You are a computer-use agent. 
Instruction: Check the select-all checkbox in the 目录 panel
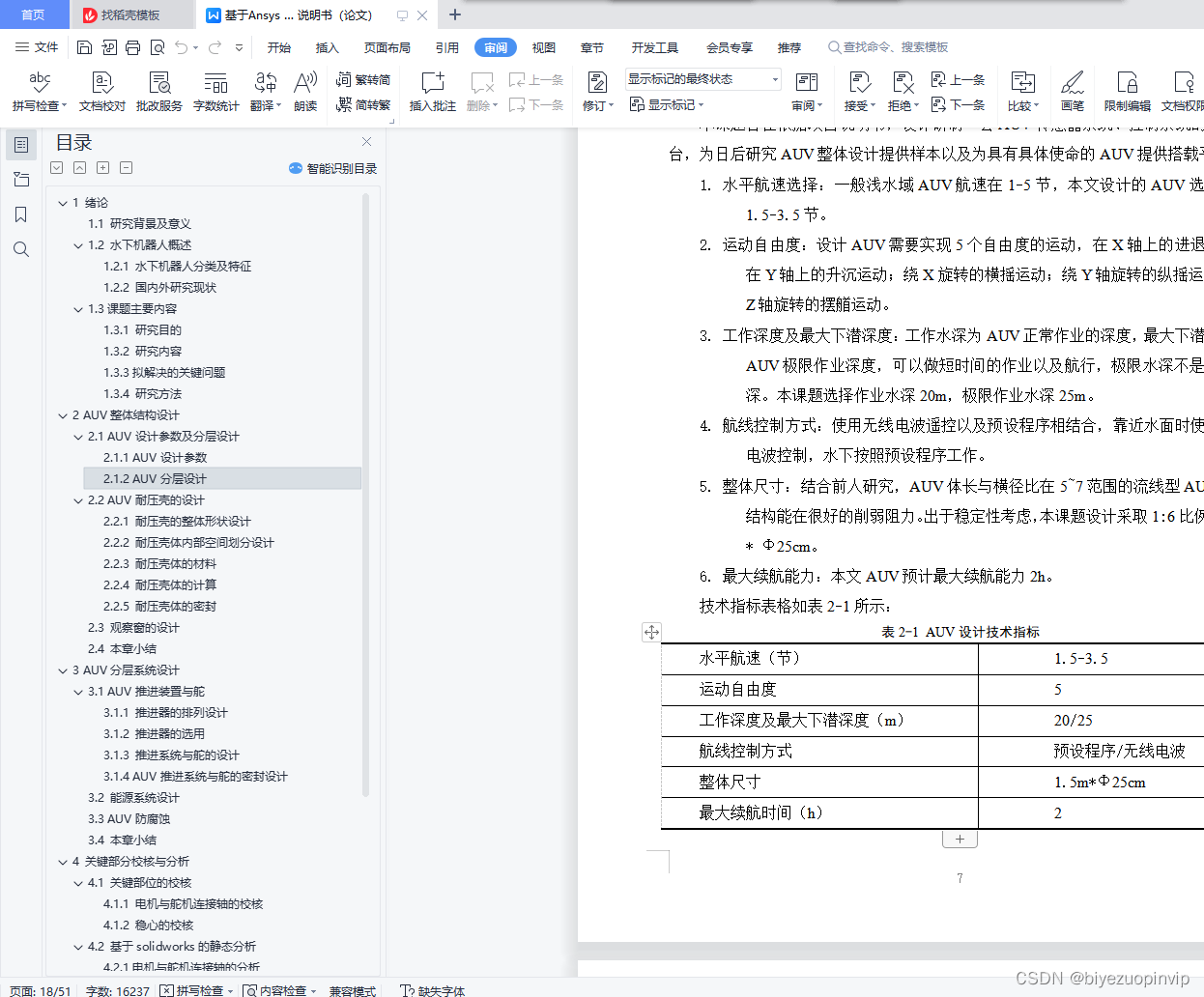56,167
